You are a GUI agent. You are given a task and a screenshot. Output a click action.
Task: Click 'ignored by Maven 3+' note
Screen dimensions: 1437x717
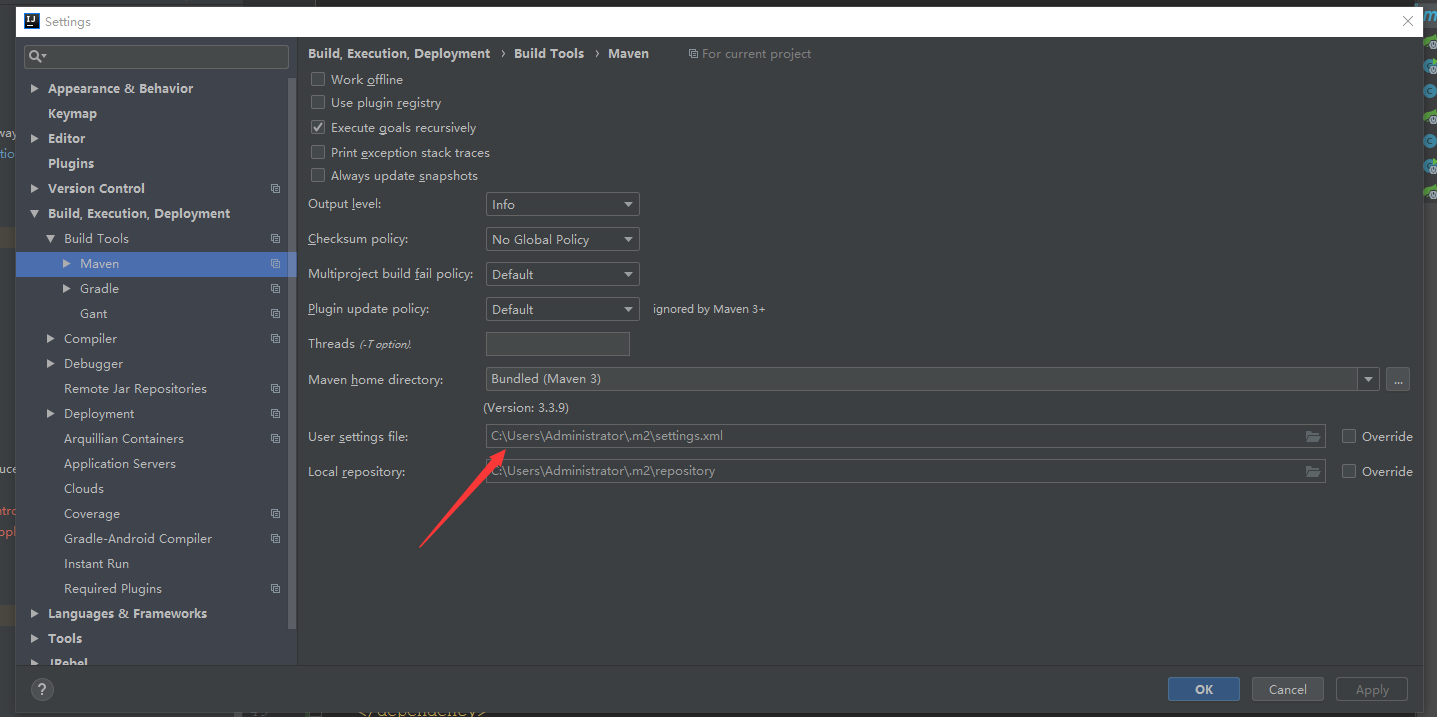[x=709, y=309]
